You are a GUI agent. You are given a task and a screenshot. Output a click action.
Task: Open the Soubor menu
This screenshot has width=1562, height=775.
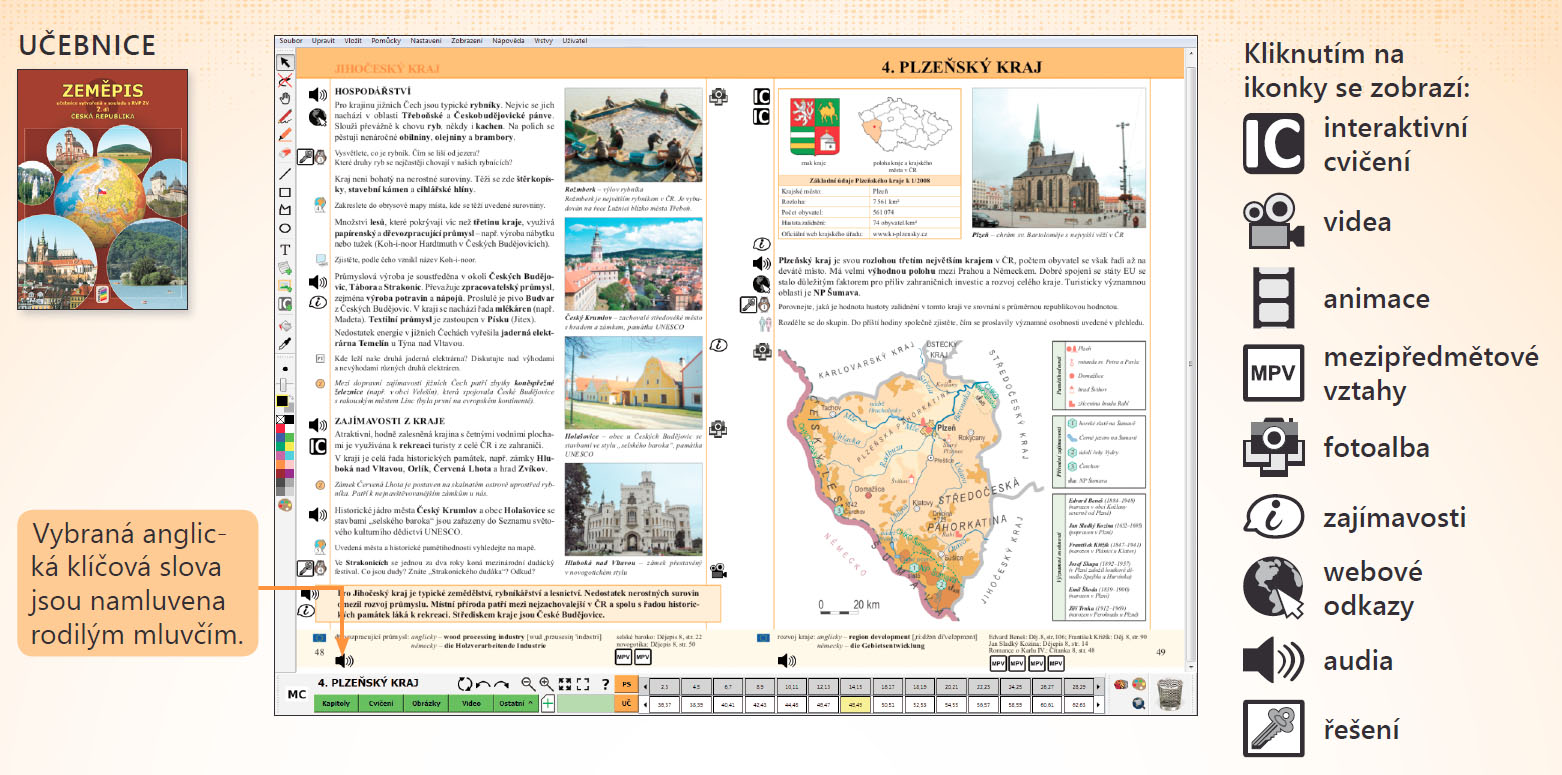(x=291, y=42)
